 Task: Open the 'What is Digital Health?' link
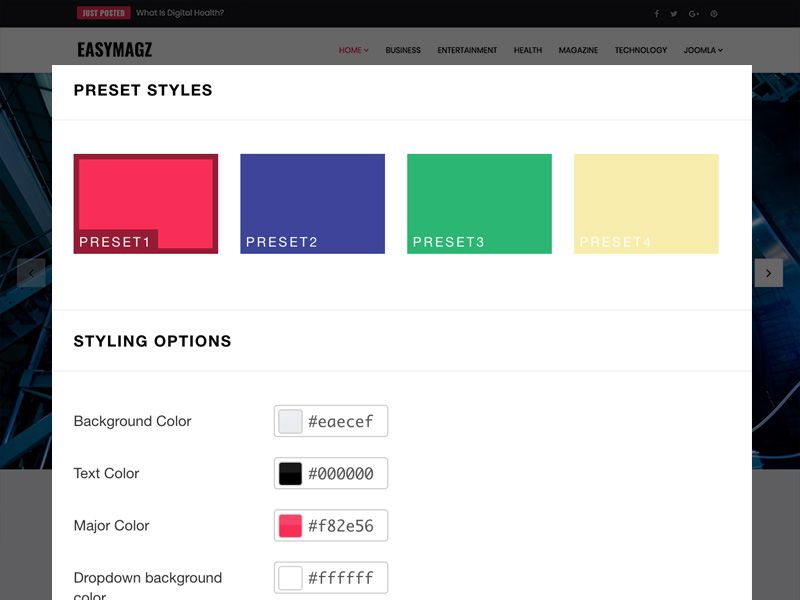(x=180, y=14)
